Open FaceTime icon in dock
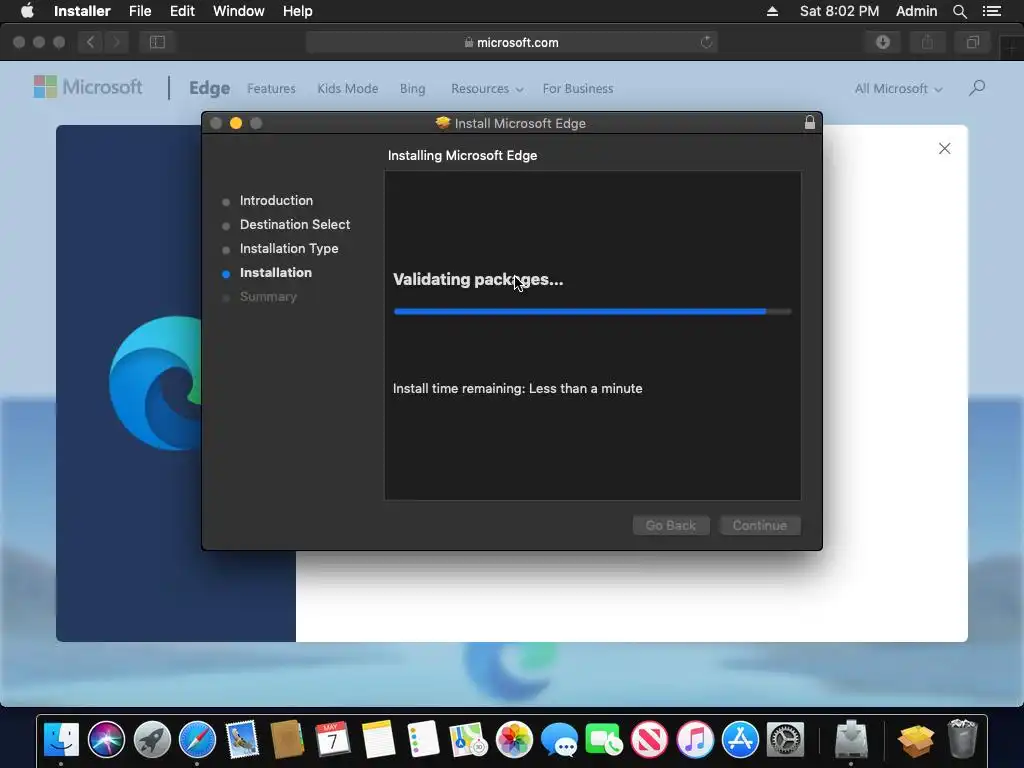1024x768 pixels. coord(604,740)
